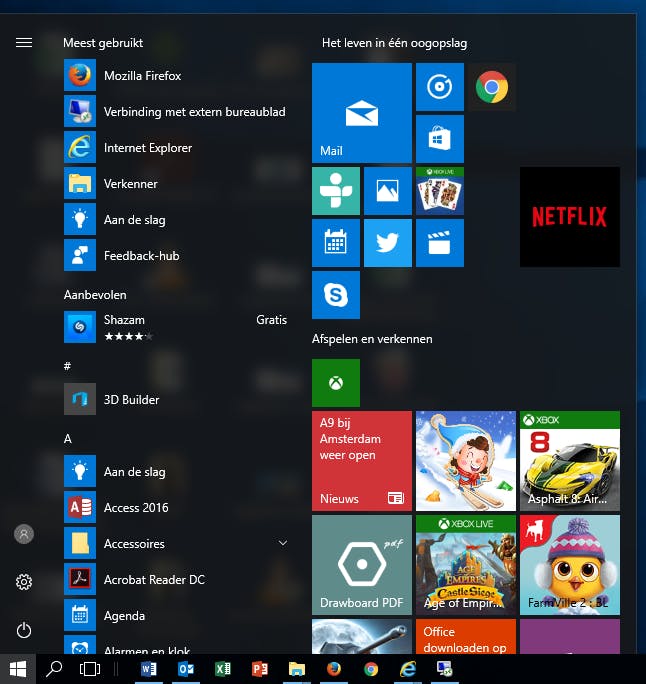Open the Drawboard PDF tile
Viewport: 646px width, 684px height.
click(x=362, y=565)
